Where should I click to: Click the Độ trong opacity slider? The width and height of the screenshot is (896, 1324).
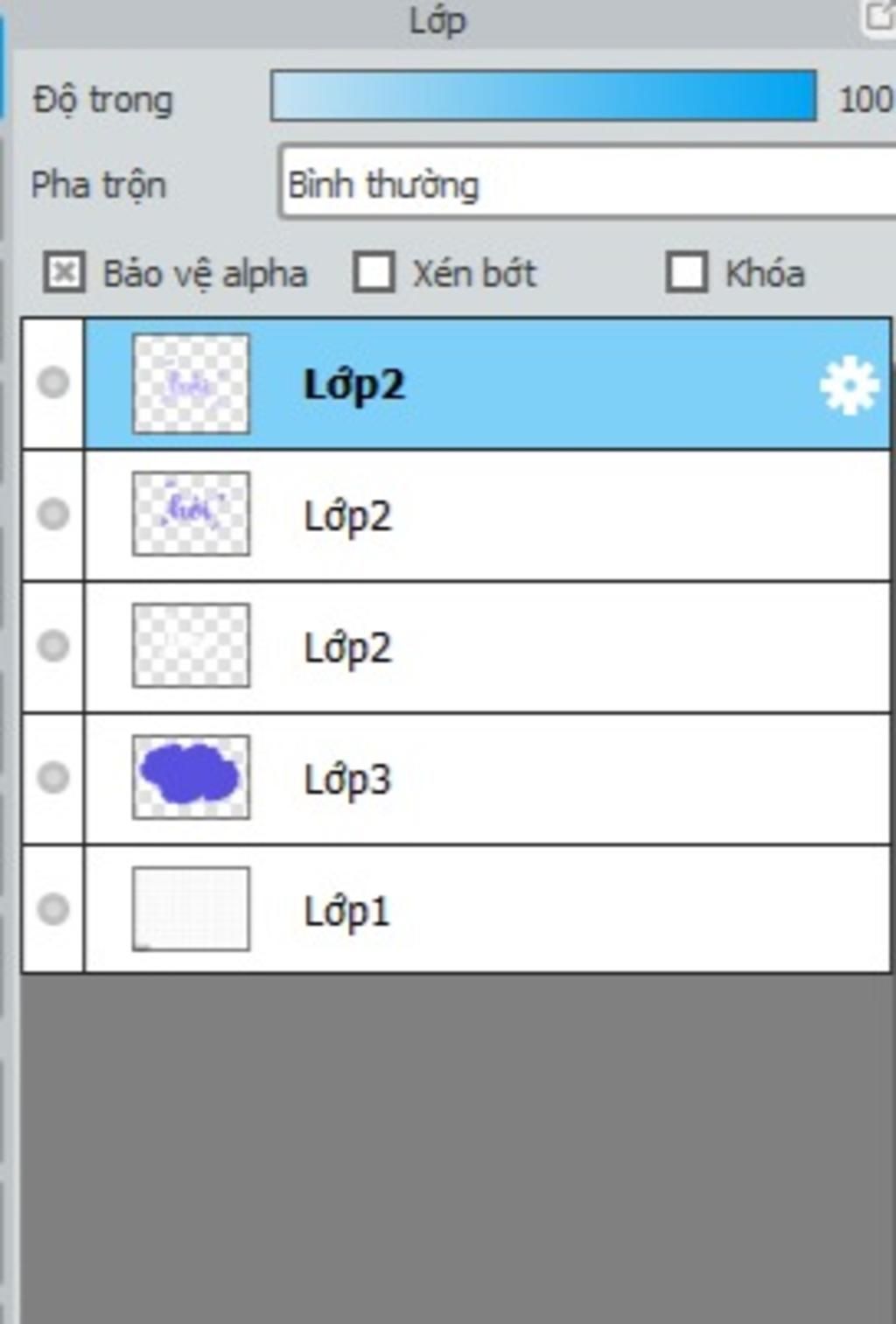click(x=543, y=96)
